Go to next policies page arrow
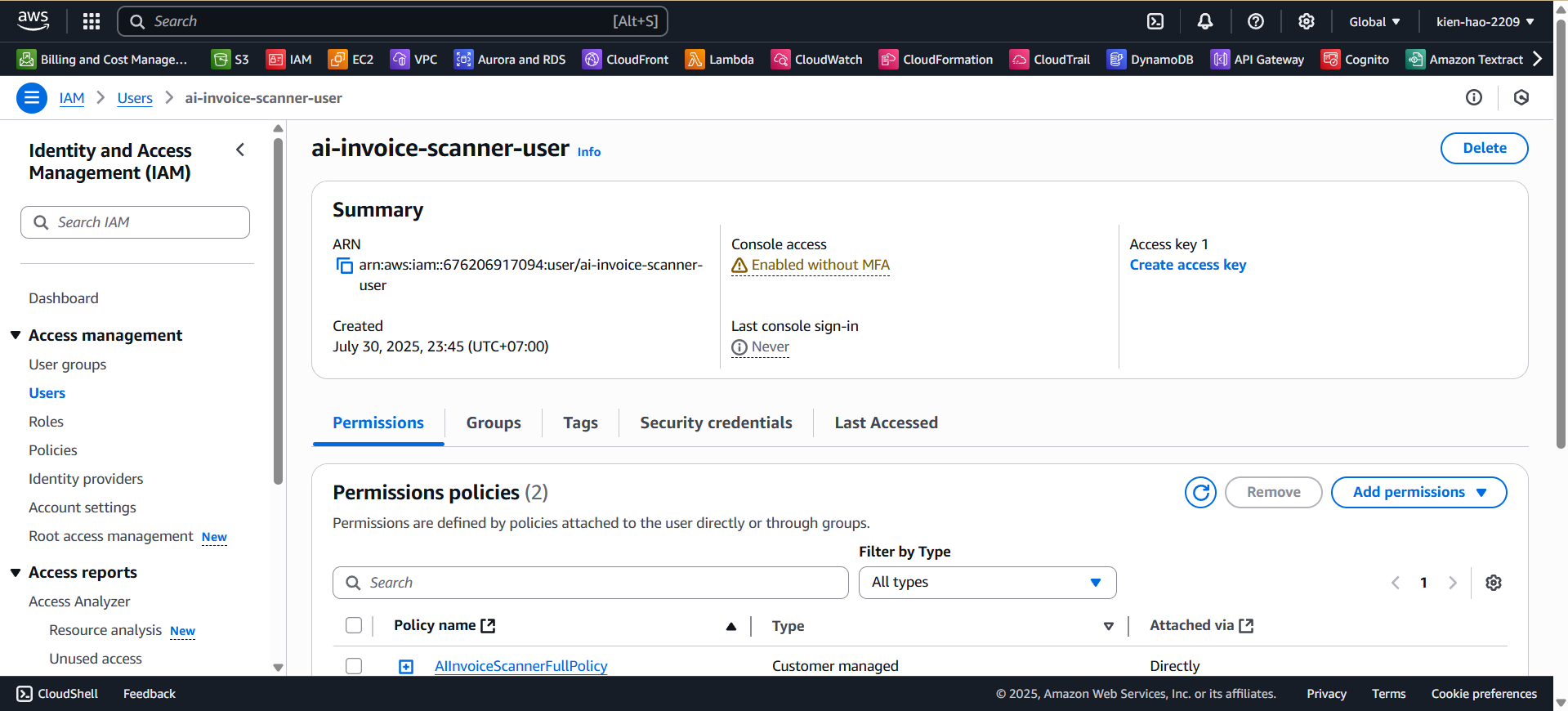Viewport: 1568px width, 711px height. point(1452,583)
